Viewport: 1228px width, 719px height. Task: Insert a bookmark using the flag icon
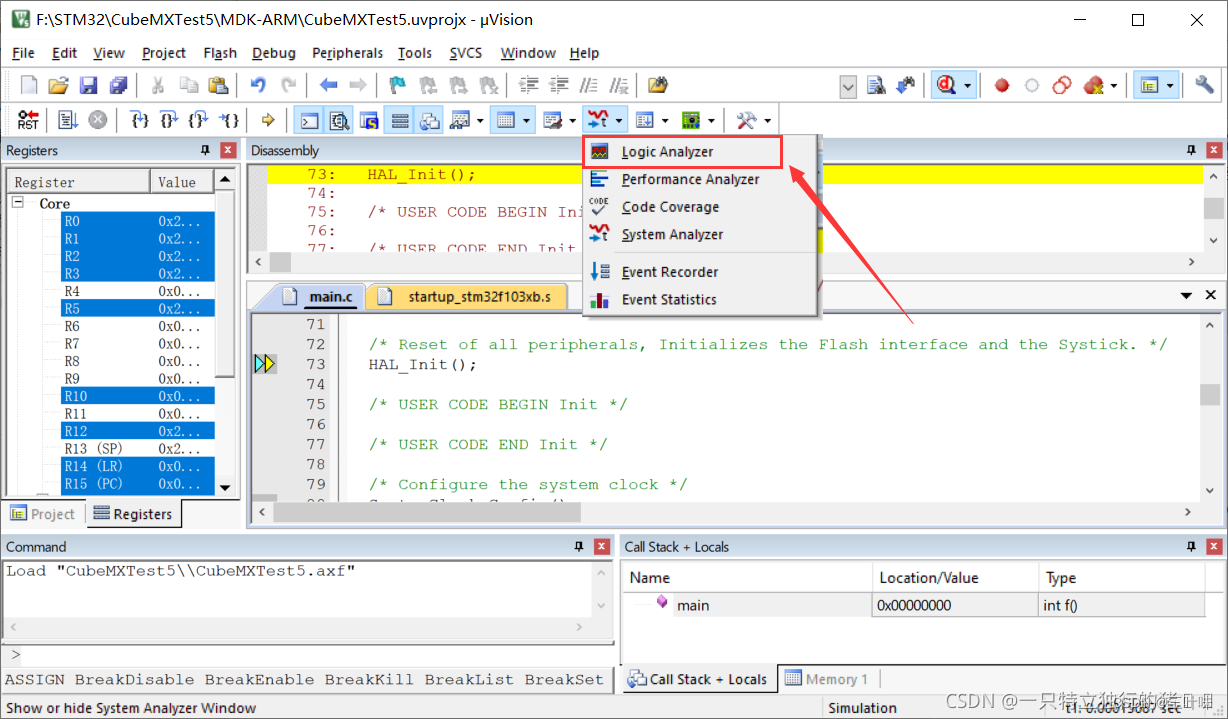tap(398, 85)
